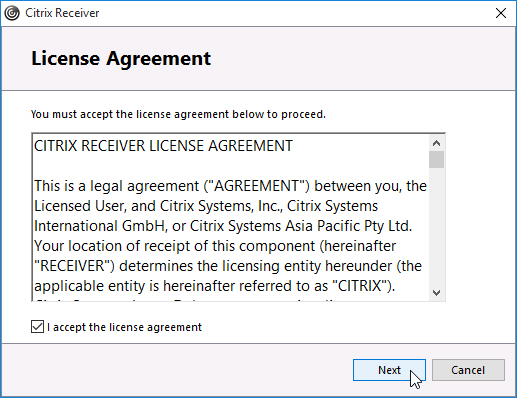Proceed with the Next button
This screenshot has height=398, width=517.
(389, 370)
